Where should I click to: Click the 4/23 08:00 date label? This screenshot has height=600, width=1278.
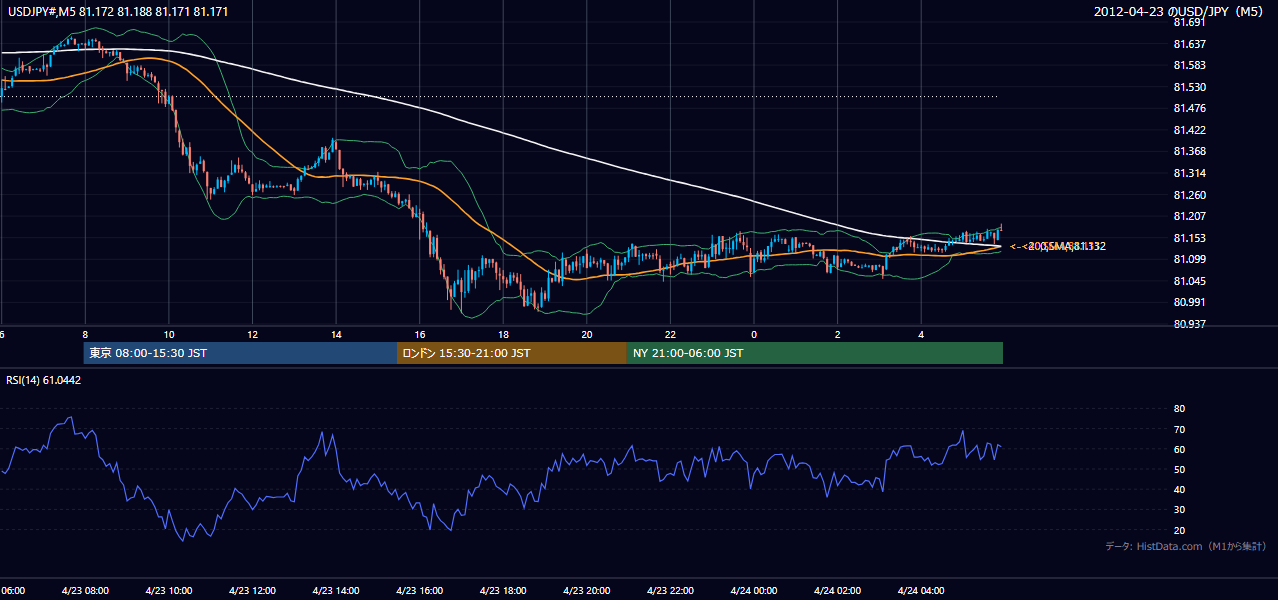click(x=85, y=590)
